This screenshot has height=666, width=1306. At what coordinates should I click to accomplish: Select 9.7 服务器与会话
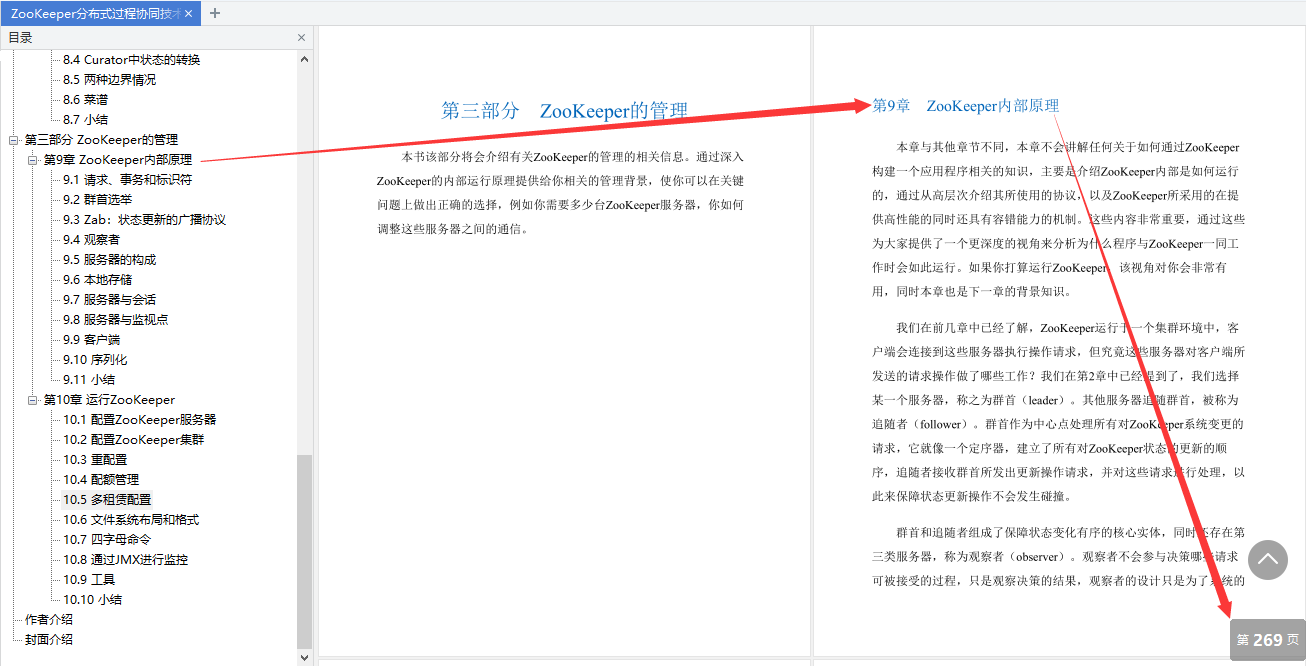pos(109,300)
